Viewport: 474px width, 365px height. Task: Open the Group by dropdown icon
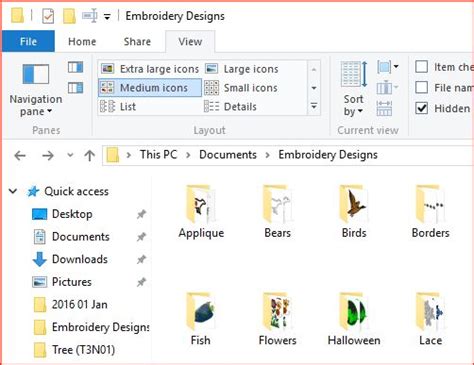pos(388,67)
